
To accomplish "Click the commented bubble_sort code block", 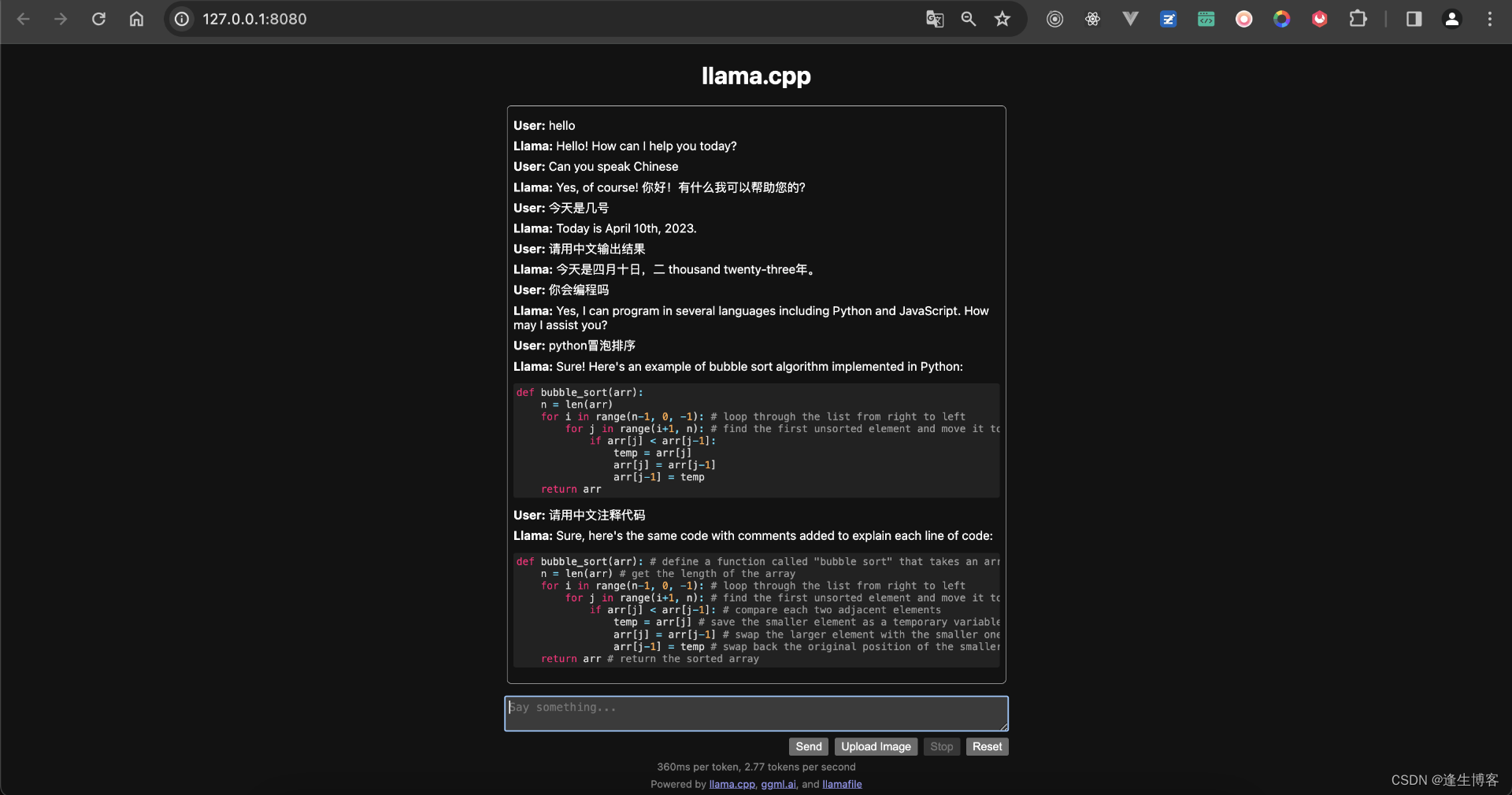I will tap(756, 610).
